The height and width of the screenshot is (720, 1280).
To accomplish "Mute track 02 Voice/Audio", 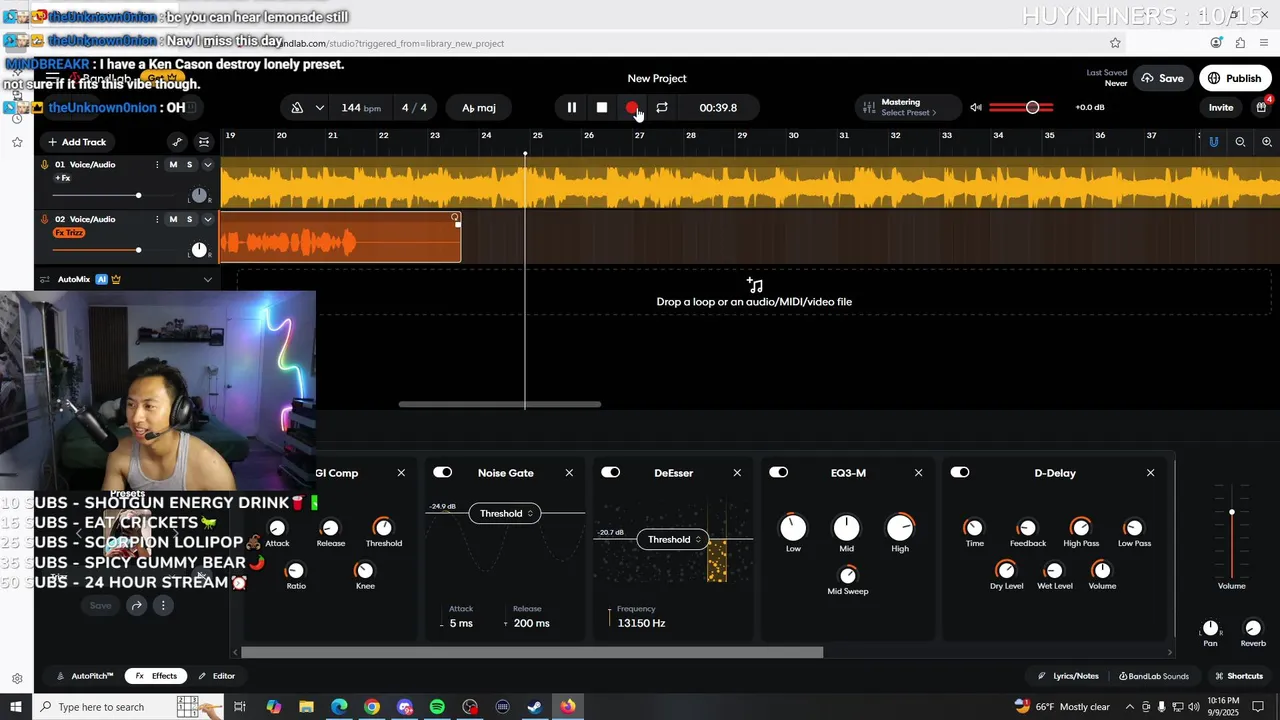I will coord(173,219).
